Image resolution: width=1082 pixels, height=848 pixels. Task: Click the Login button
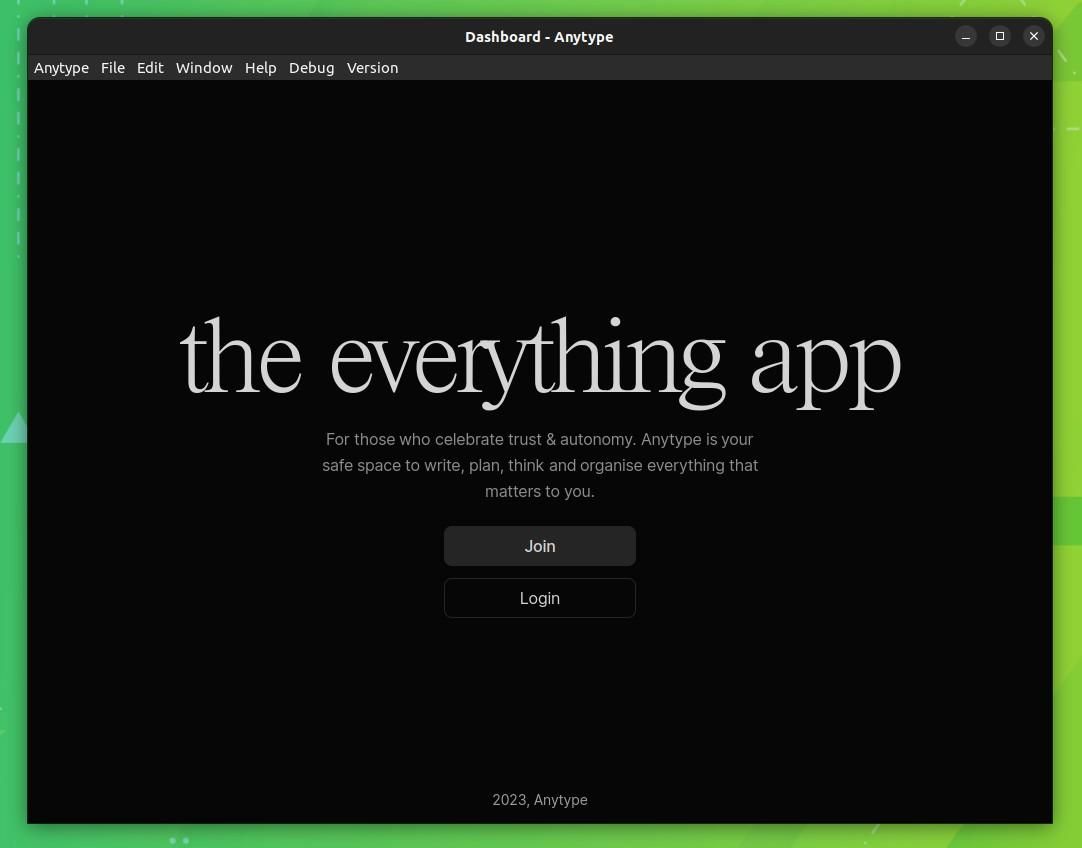[540, 598]
